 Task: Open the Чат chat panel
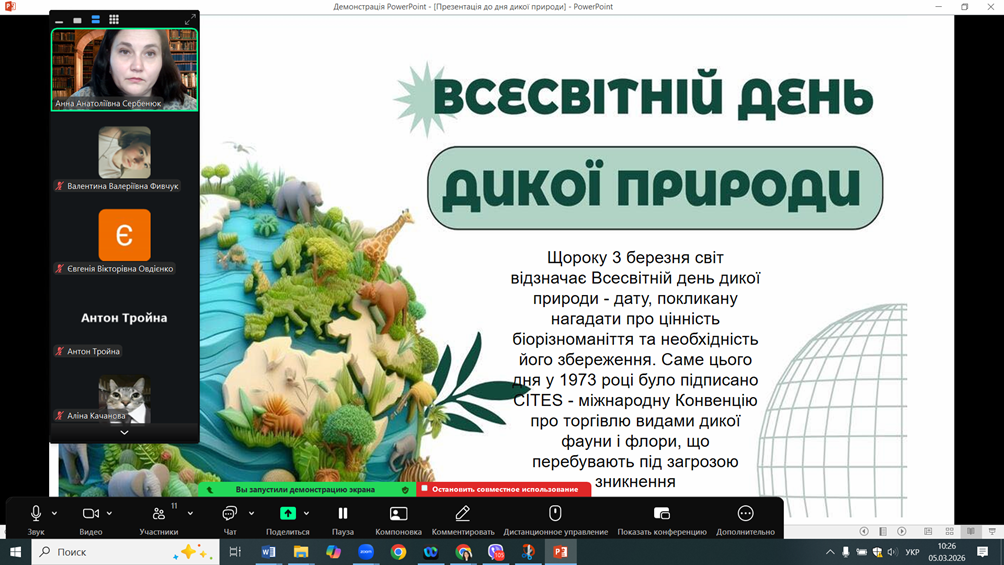point(229,520)
